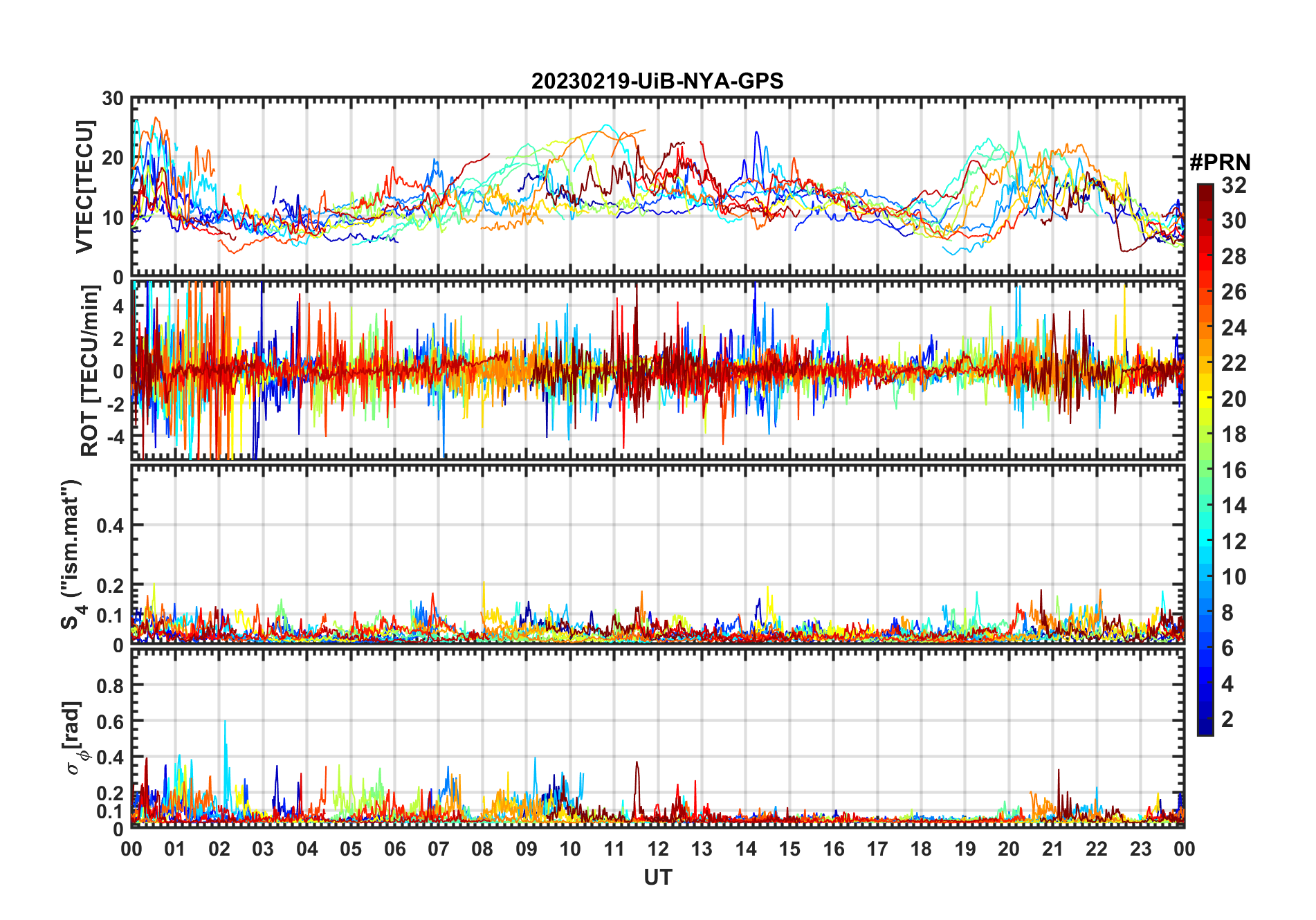Select the 18 colorbar tick label

(1234, 434)
